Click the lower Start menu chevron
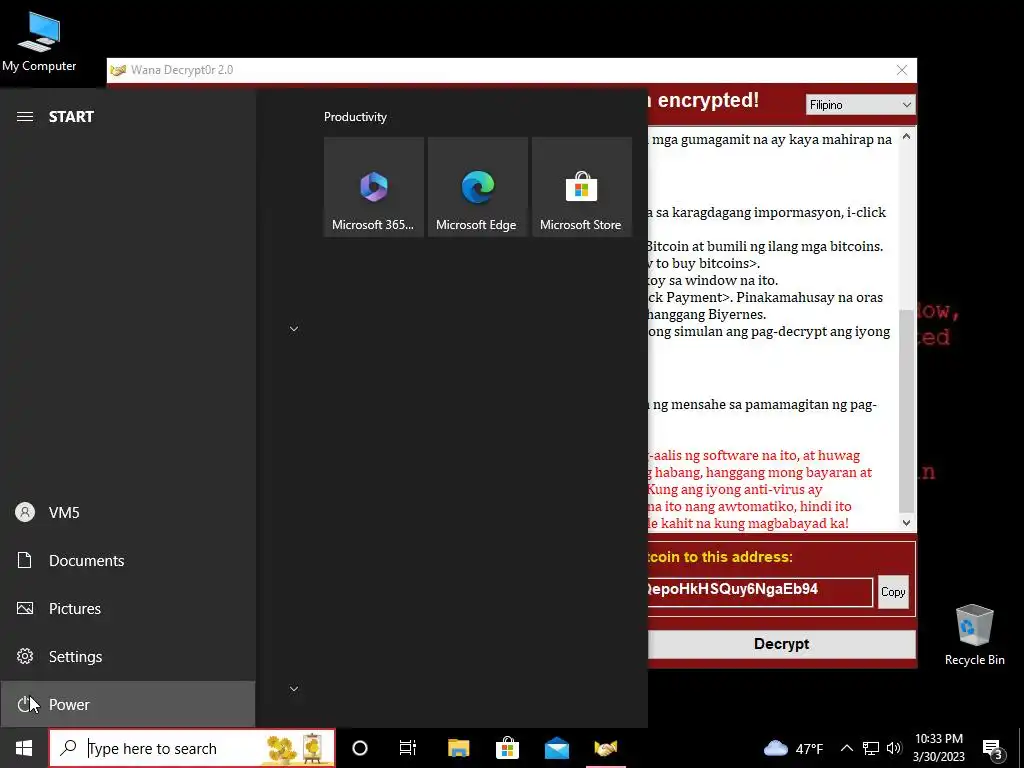Viewport: 1024px width, 768px height. pyautogui.click(x=294, y=689)
